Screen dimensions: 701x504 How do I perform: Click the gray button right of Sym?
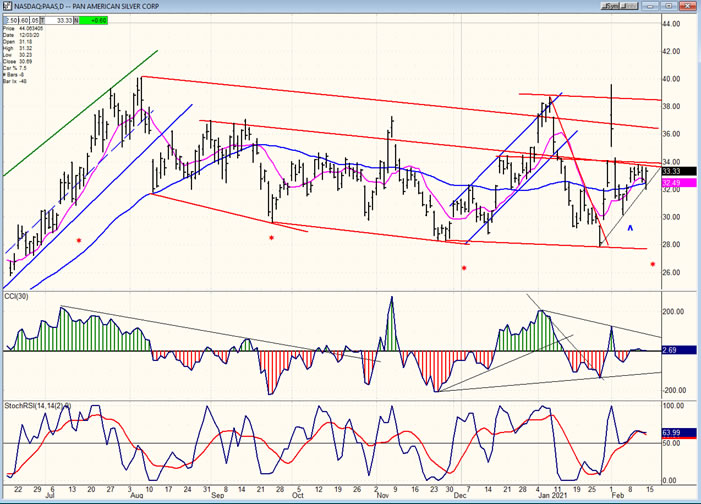click(x=629, y=6)
